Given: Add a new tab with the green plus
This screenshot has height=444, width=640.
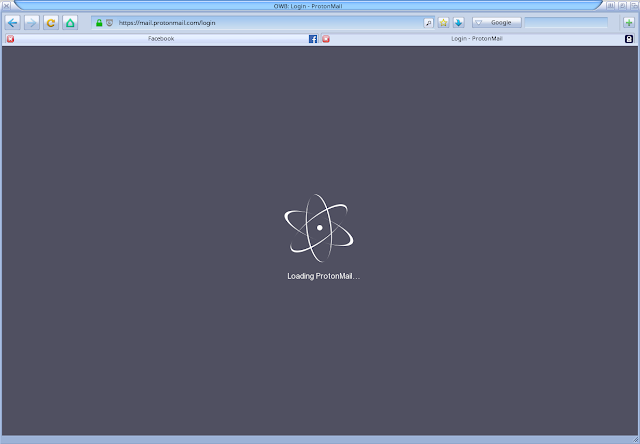Looking at the screenshot, I should [x=629, y=22].
